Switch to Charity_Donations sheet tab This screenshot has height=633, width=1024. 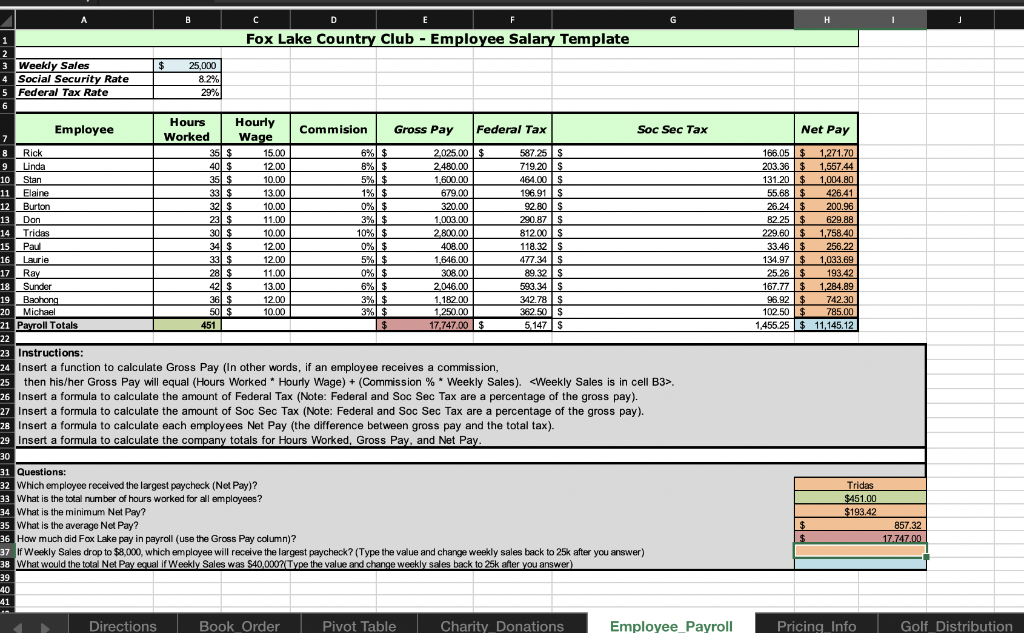tap(502, 625)
